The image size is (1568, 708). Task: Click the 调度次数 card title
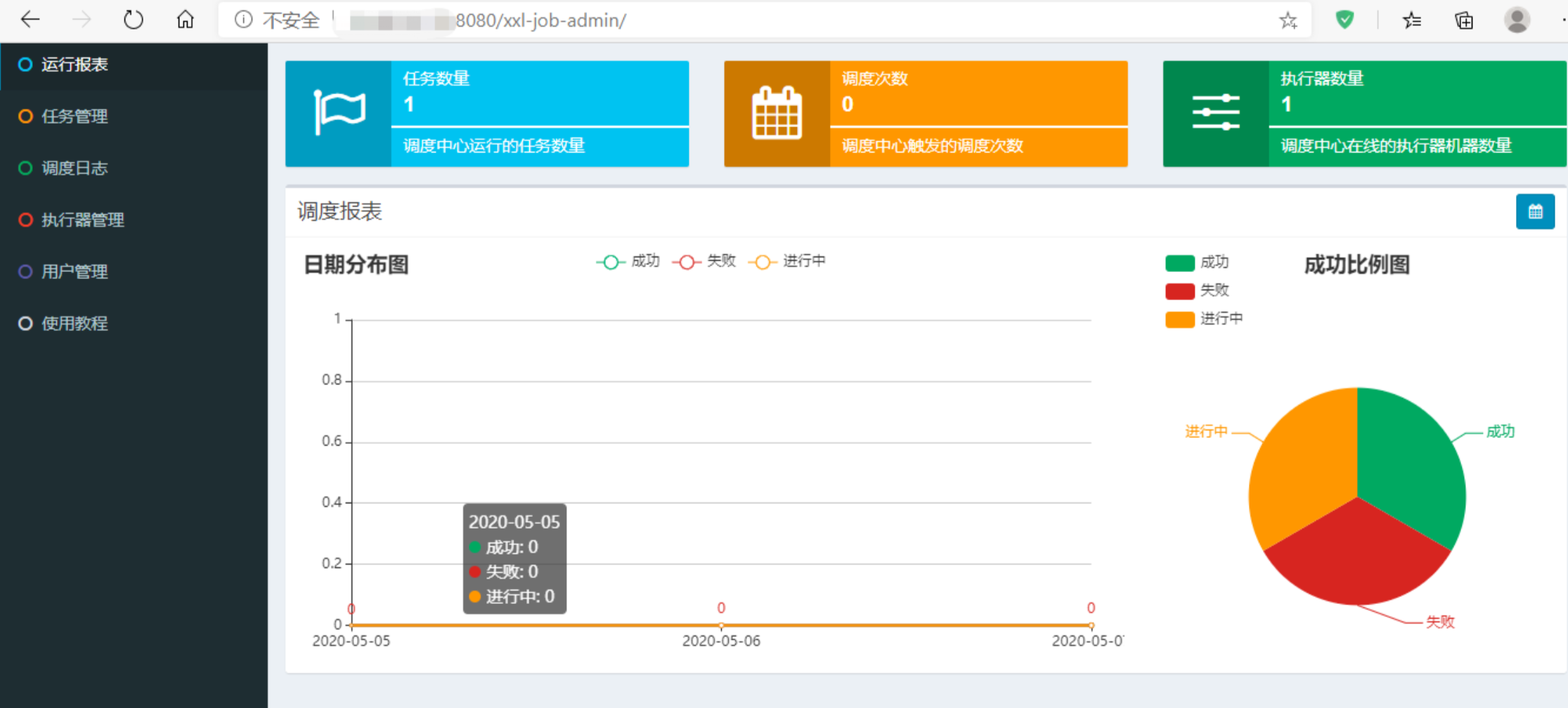pos(875,79)
